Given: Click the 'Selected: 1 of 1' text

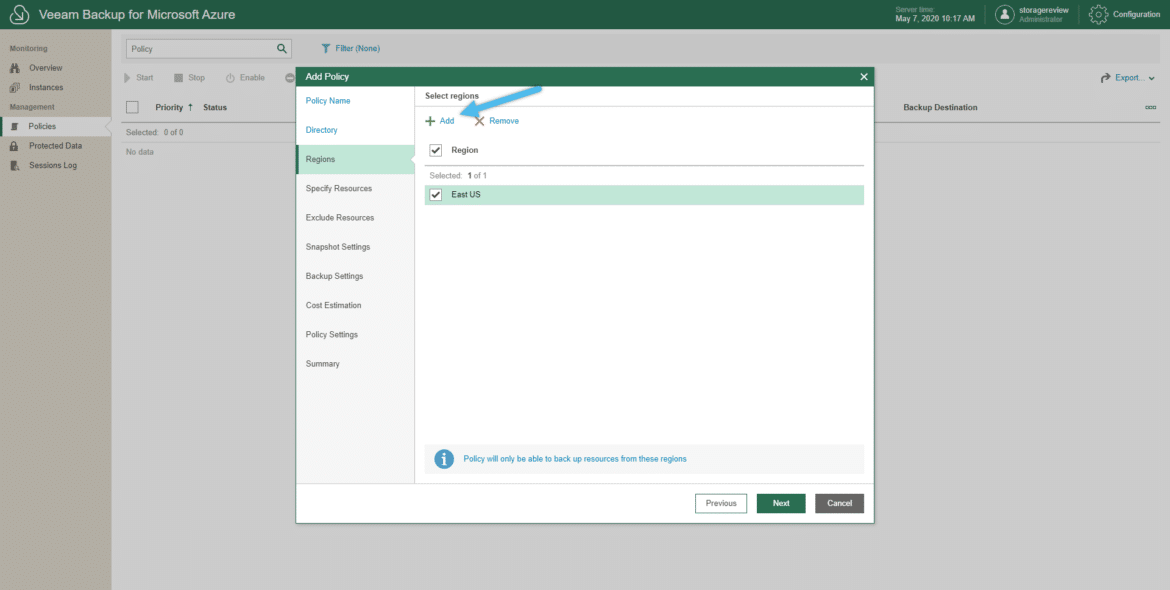Looking at the screenshot, I should coord(458,176).
